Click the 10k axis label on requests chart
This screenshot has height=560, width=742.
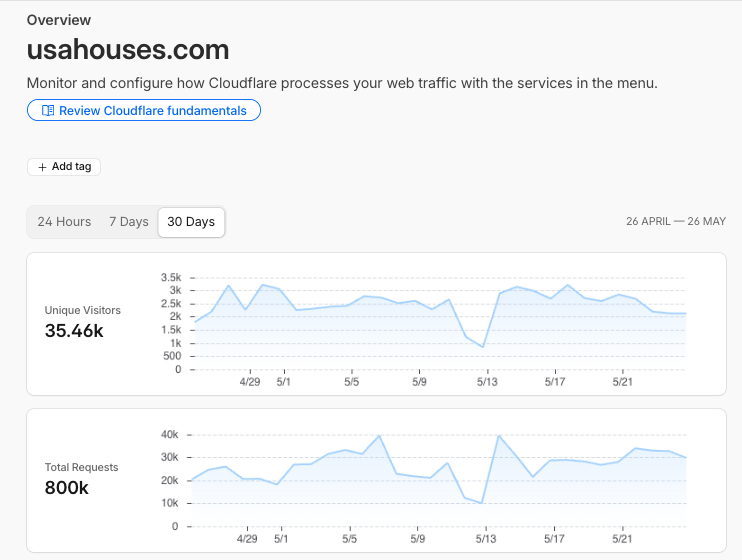coord(169,503)
